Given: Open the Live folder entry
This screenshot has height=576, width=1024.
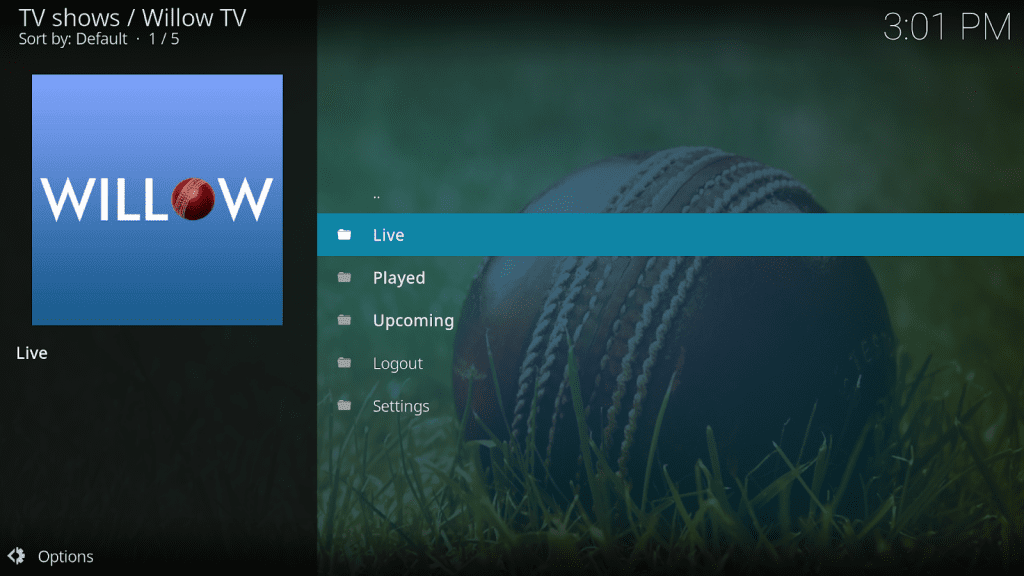Looking at the screenshot, I should click(x=670, y=234).
